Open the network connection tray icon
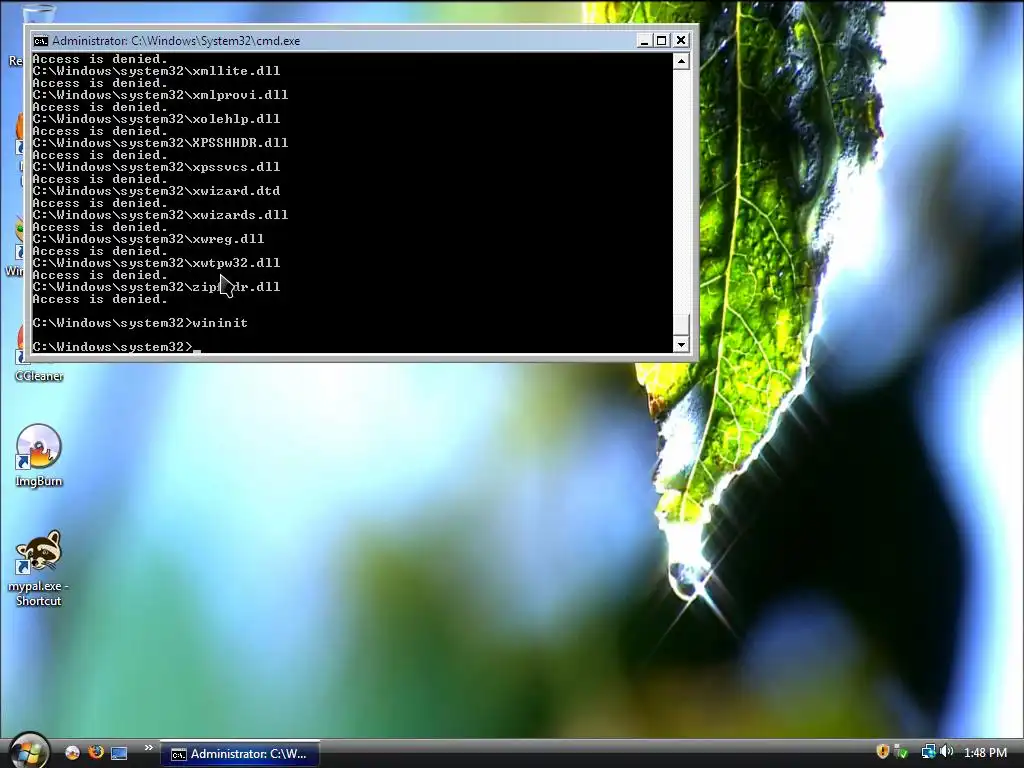Image resolution: width=1024 pixels, height=768 pixels. 927,752
